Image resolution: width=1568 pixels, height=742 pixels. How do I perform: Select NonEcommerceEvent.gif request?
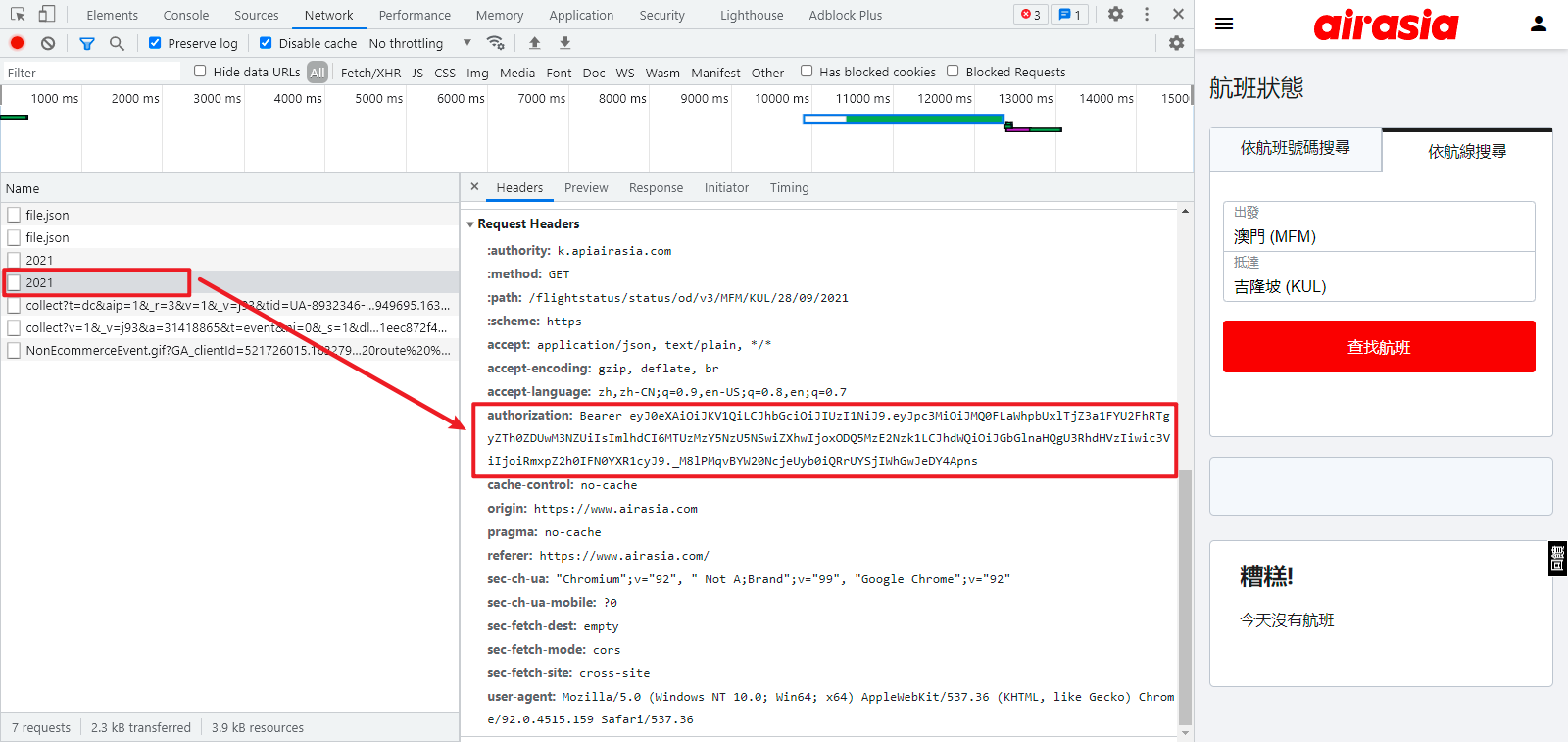[231, 350]
